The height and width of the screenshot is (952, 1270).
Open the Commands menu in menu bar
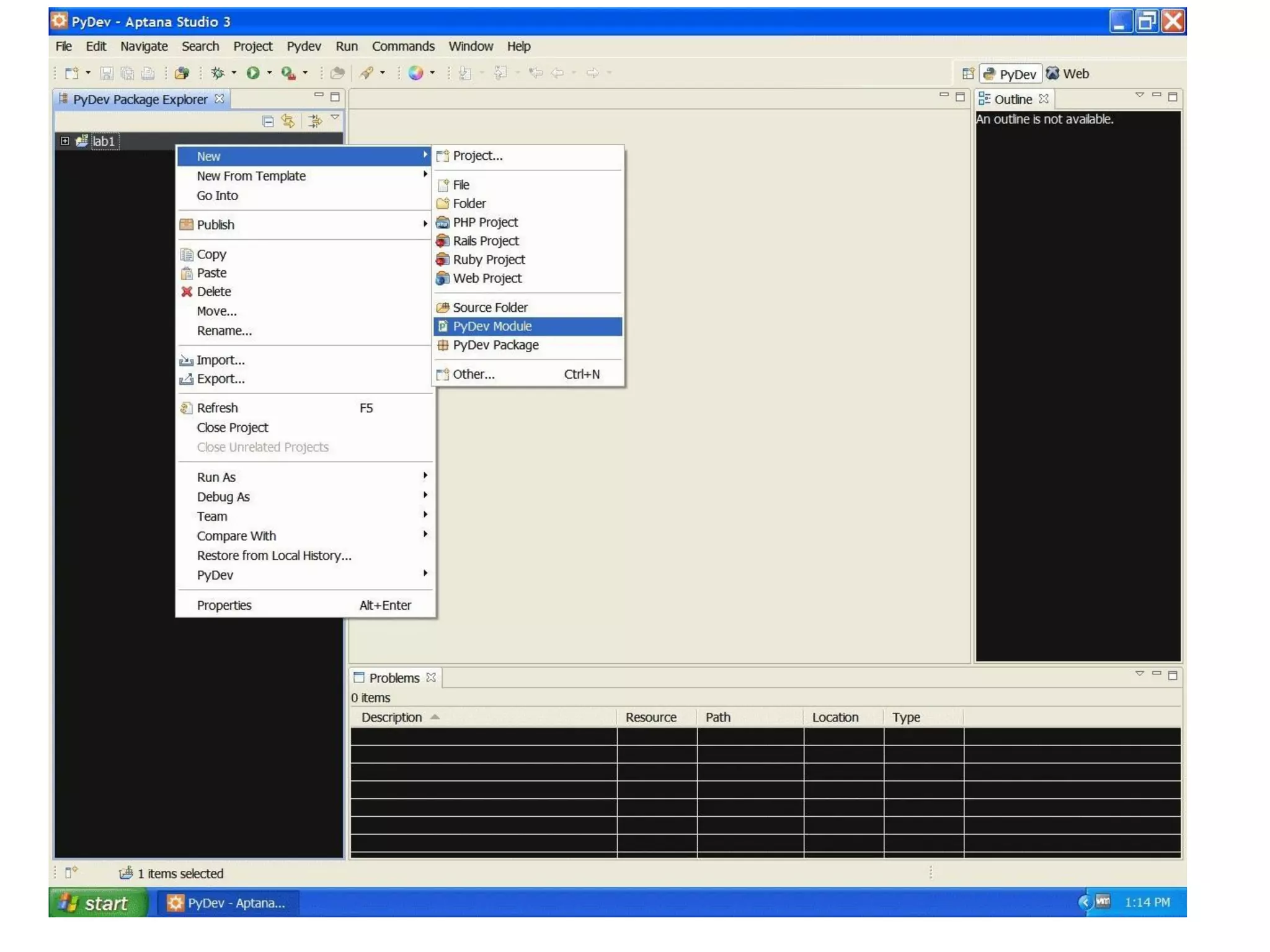click(403, 46)
